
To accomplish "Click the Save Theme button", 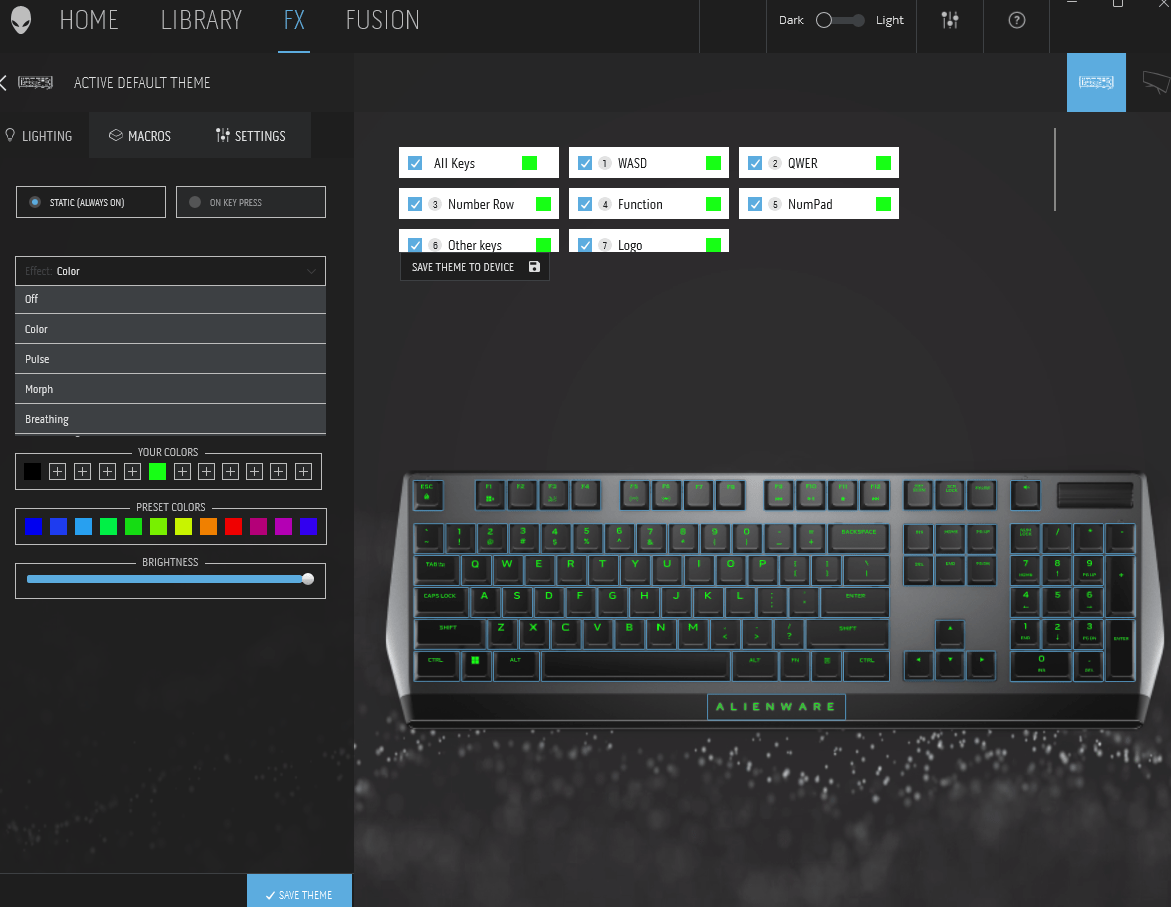I will pyautogui.click(x=299, y=894).
